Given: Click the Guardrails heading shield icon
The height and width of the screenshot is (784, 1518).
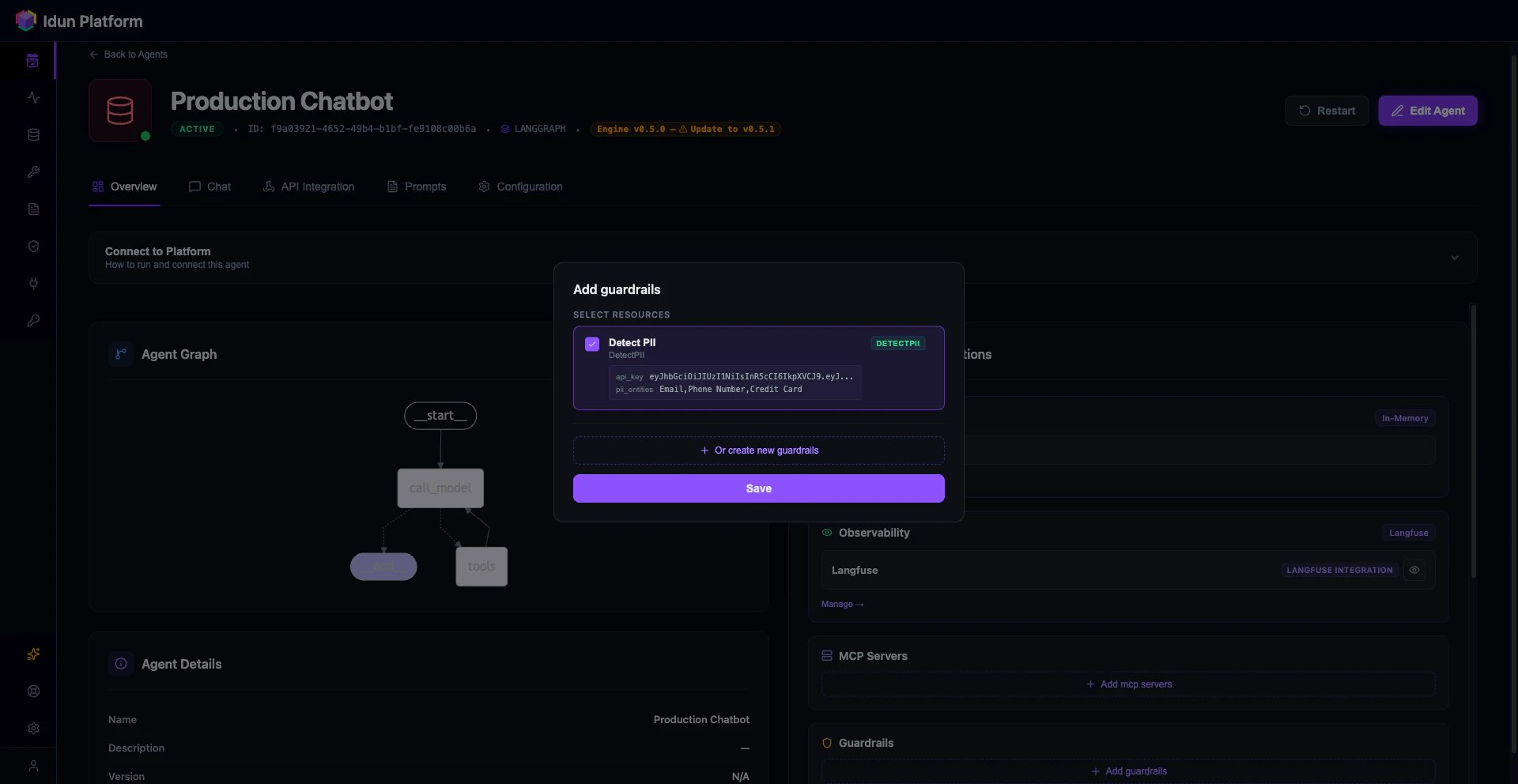Looking at the screenshot, I should tap(827, 743).
